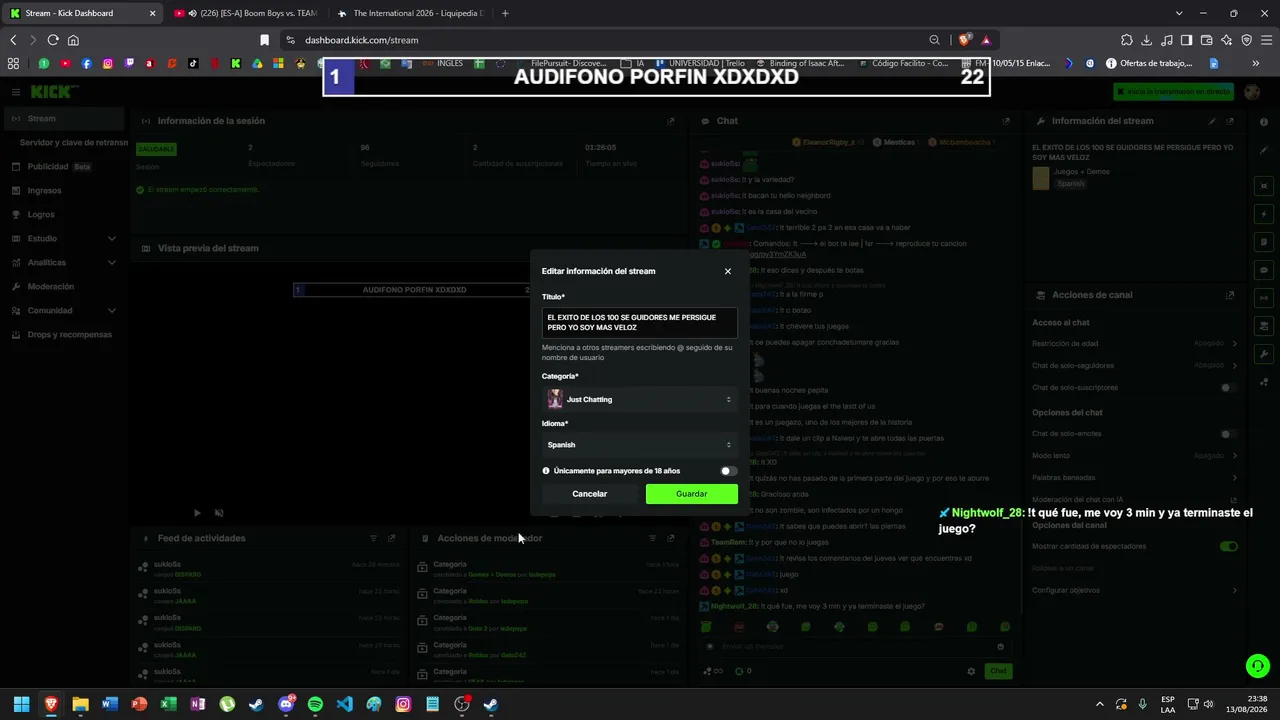The height and width of the screenshot is (720, 1280).
Task: Open File Explorer from the taskbar
Action: 80,704
